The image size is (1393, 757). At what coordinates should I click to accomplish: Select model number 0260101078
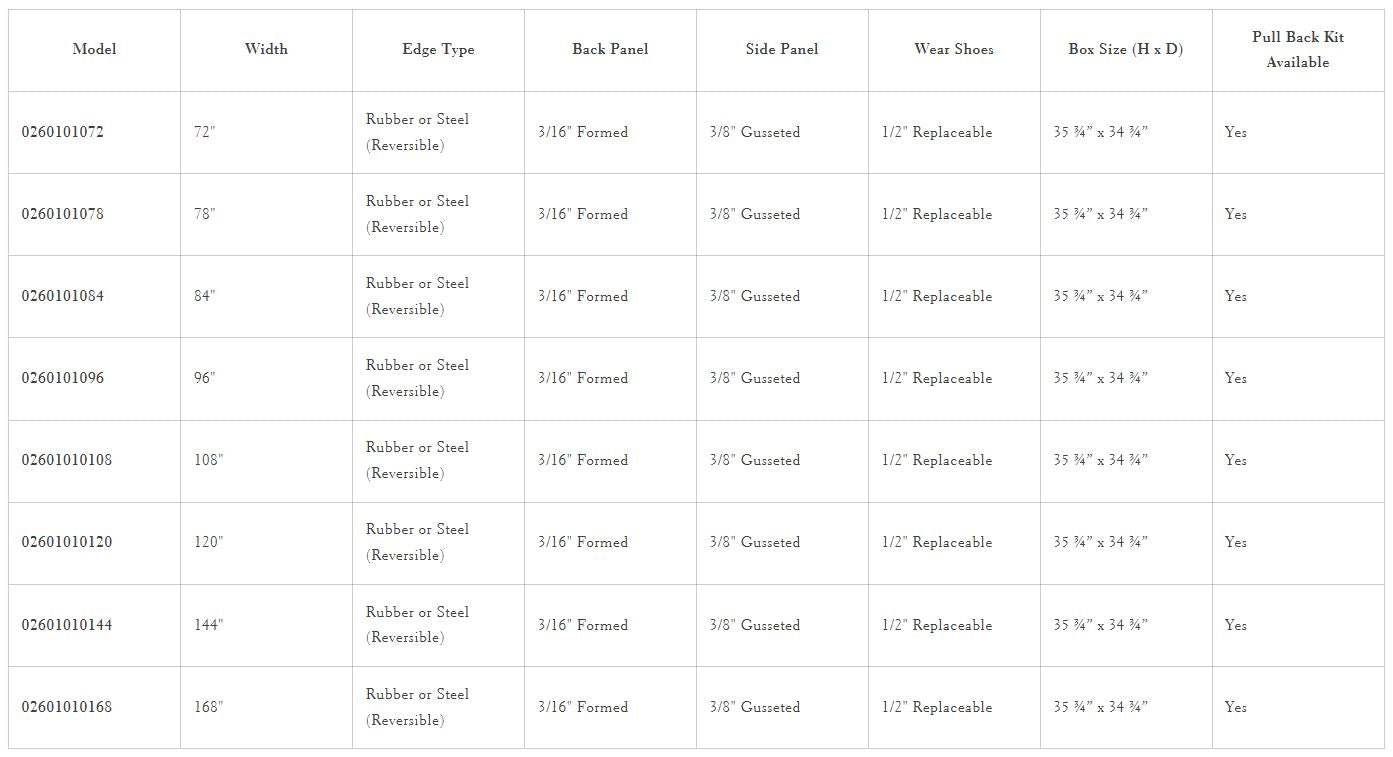point(63,214)
